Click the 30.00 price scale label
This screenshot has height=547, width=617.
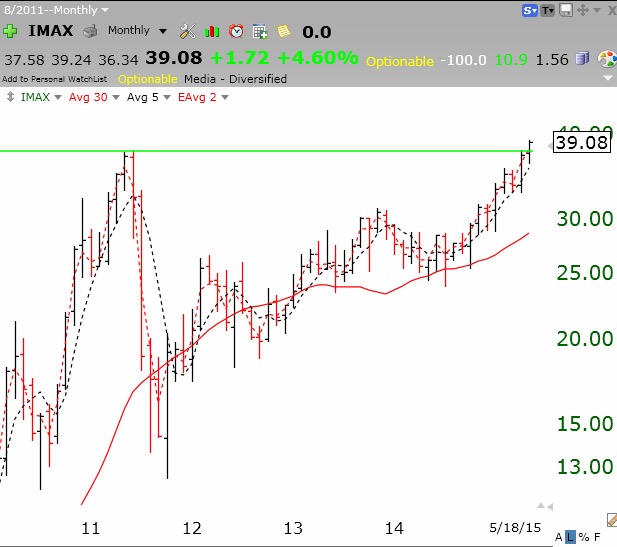585,218
